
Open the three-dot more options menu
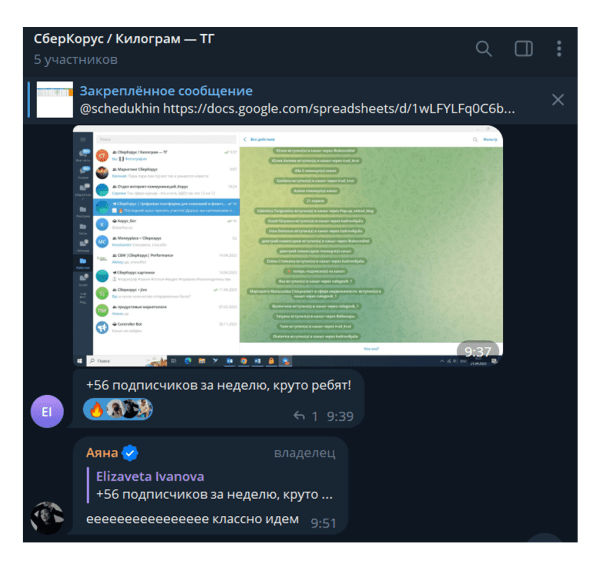(559, 49)
